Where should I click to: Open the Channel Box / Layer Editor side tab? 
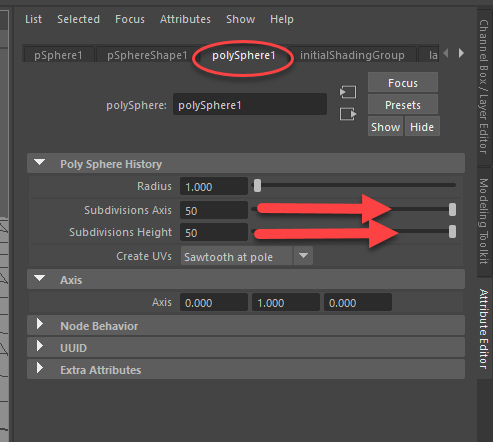(484, 87)
